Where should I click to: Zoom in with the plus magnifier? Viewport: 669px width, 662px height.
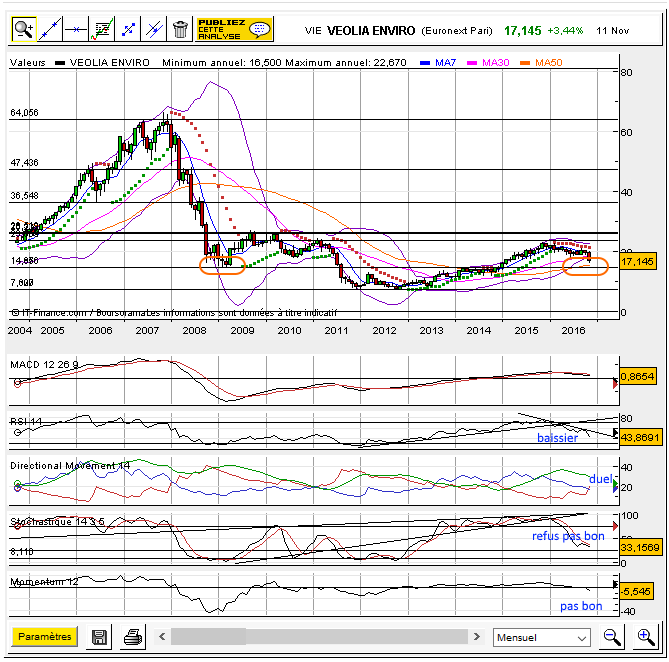coord(646,637)
